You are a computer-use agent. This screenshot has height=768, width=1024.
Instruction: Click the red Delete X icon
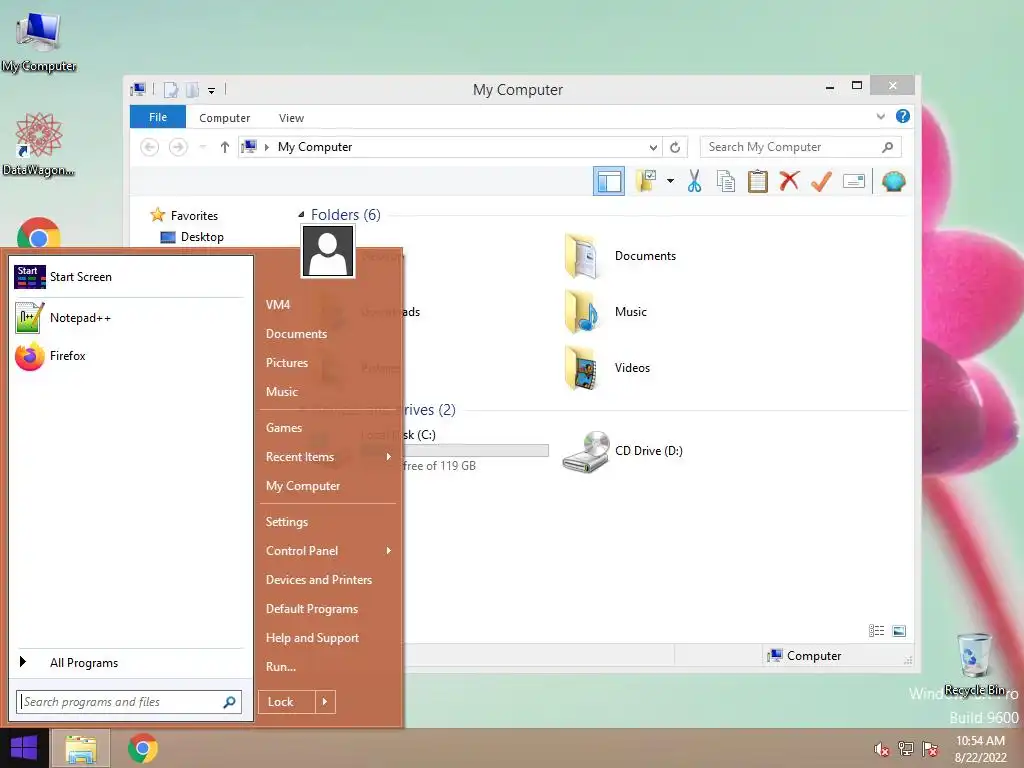coord(789,181)
